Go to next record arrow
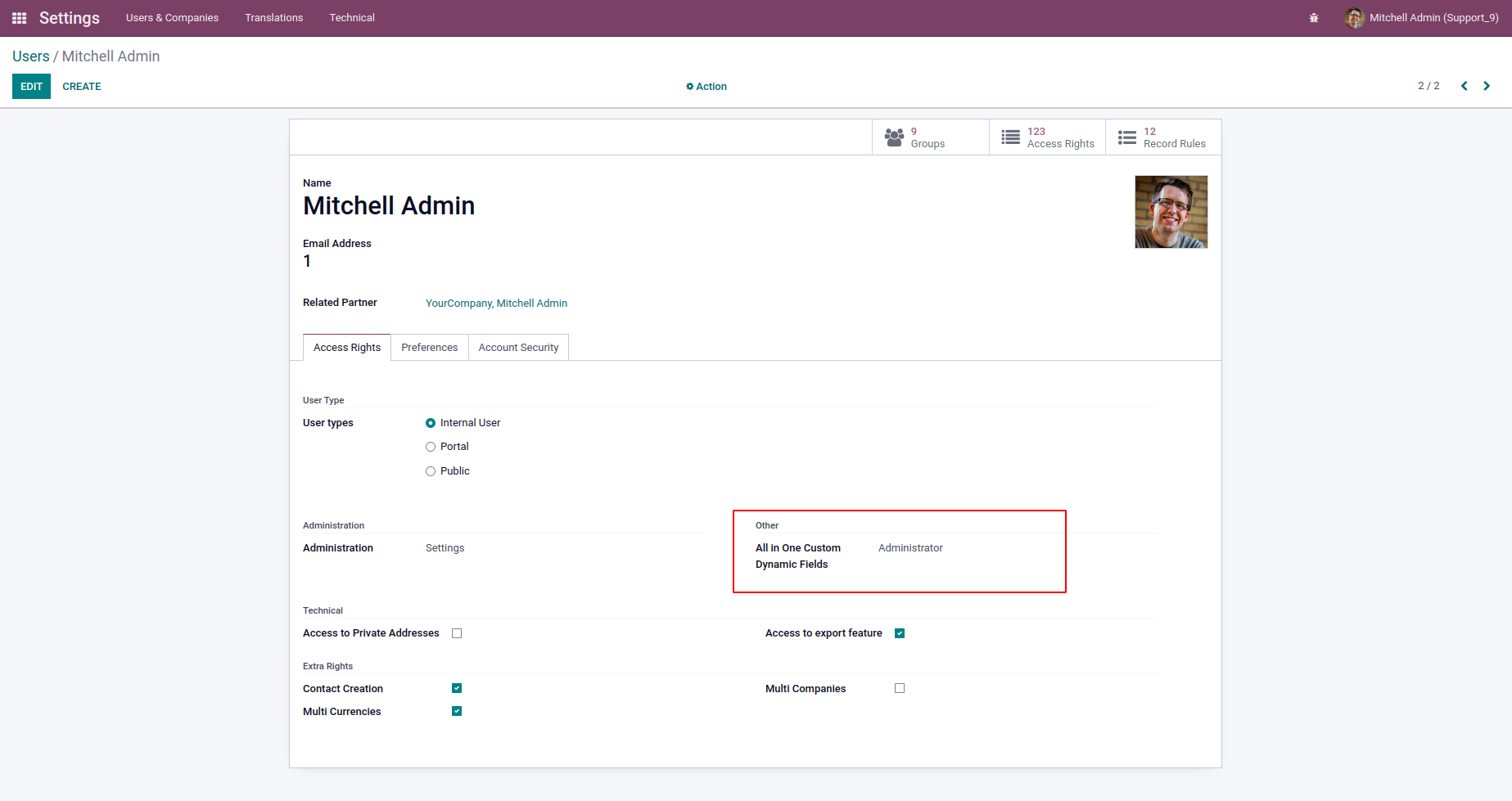1512x801 pixels. coord(1487,86)
